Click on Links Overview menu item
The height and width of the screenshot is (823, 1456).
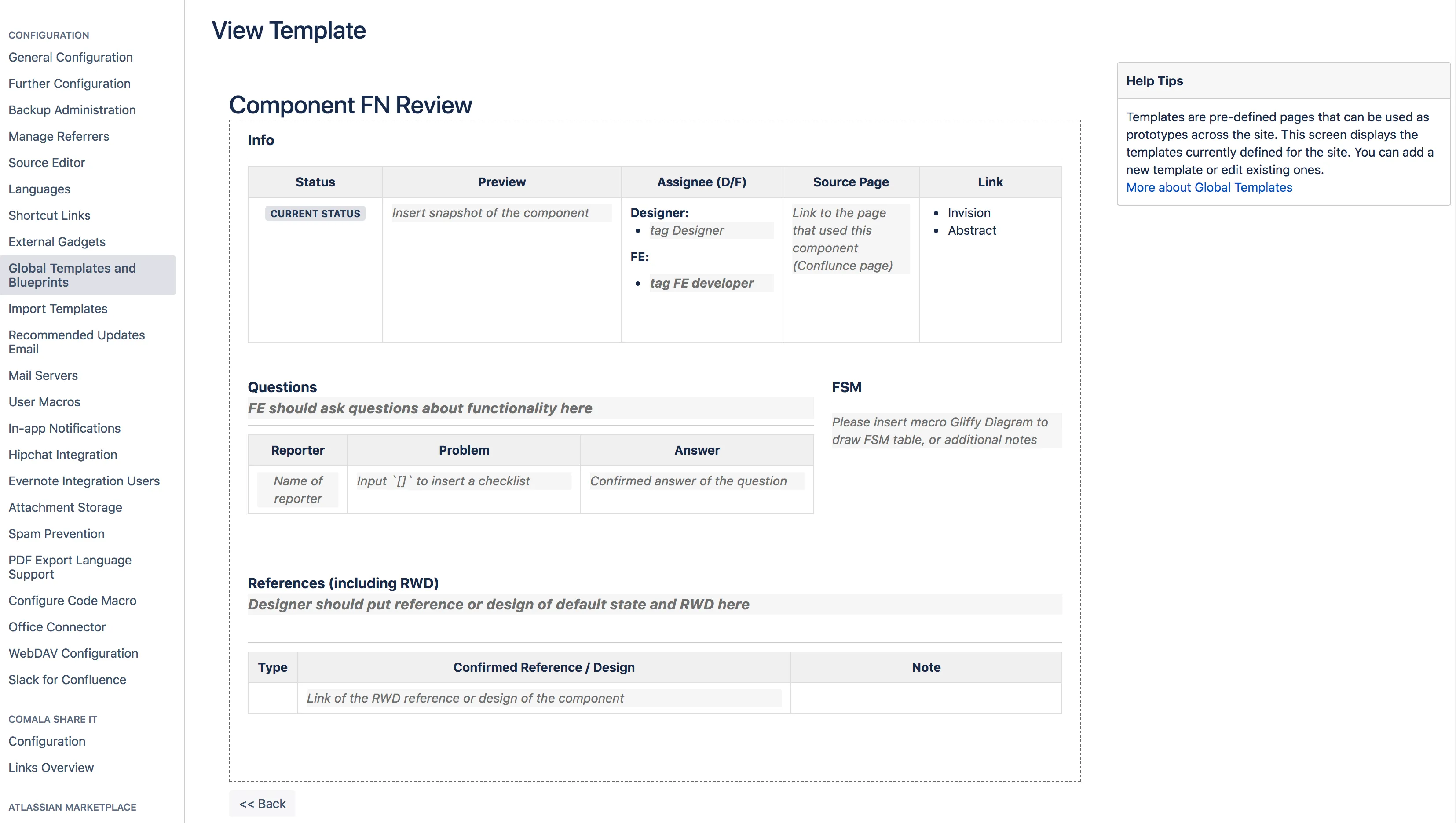[x=51, y=767]
